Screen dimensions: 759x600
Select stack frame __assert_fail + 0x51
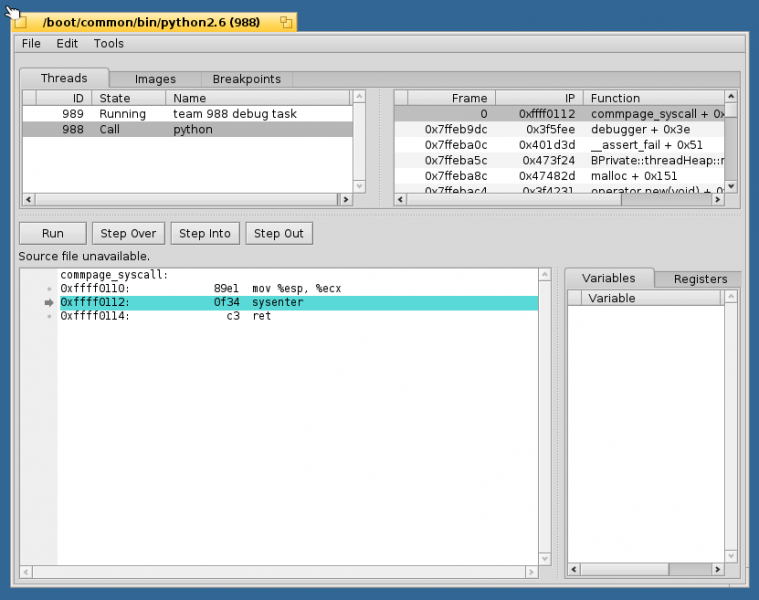coord(559,145)
